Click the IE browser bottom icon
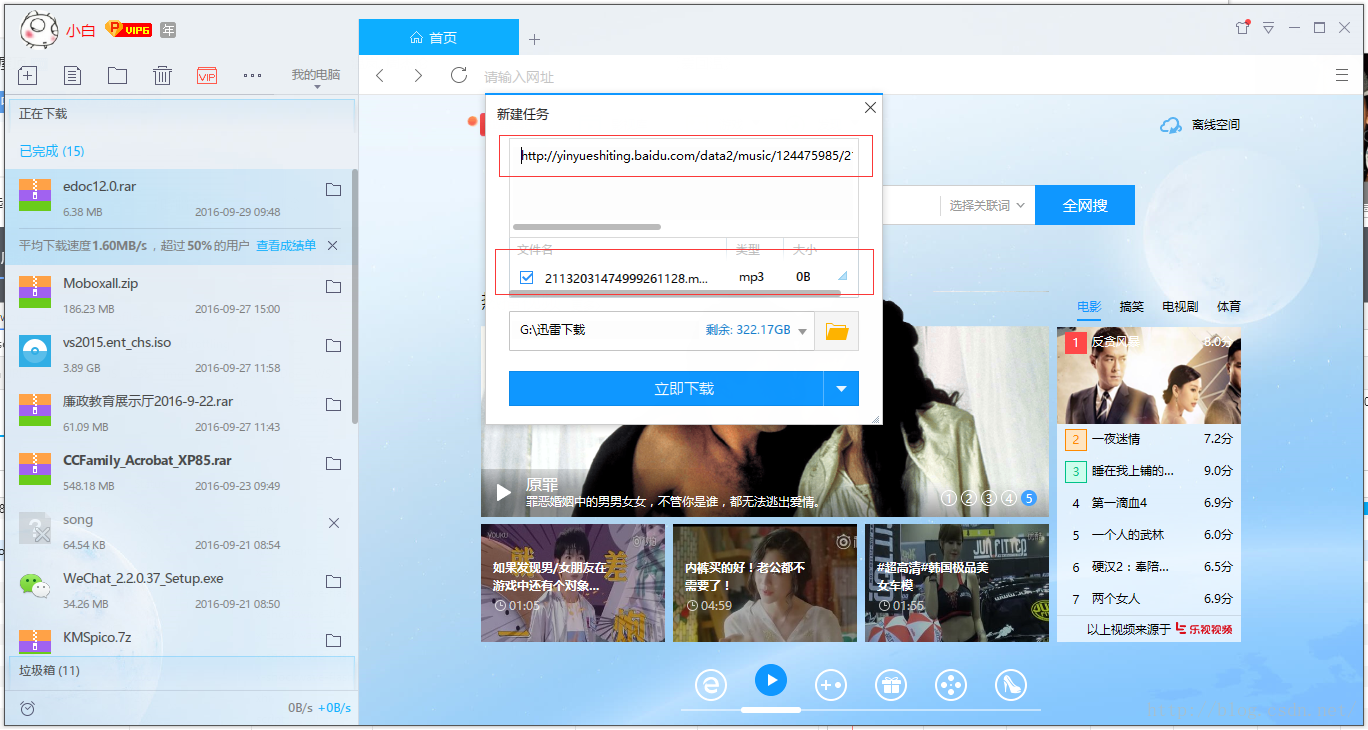Screen dimensions: 1368x730 click(x=711, y=685)
